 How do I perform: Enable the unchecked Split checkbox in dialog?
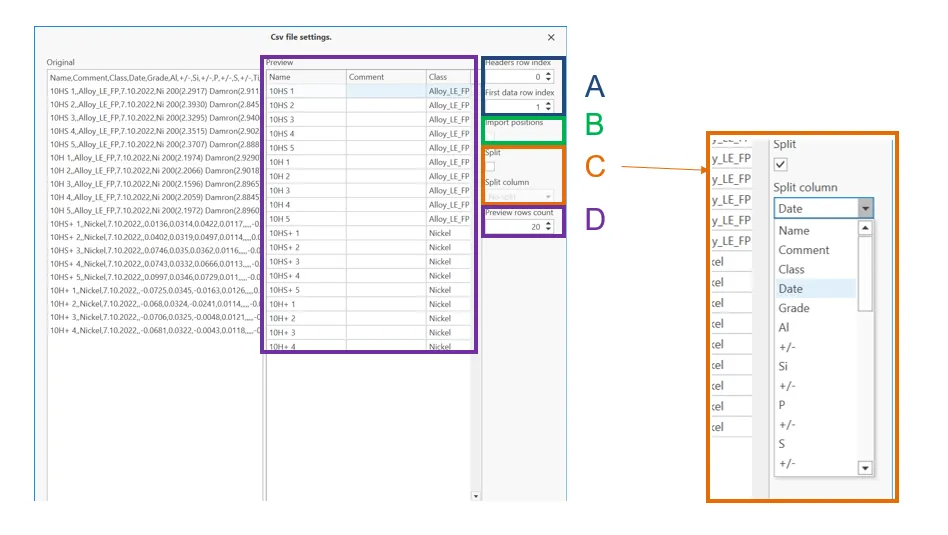[x=490, y=166]
